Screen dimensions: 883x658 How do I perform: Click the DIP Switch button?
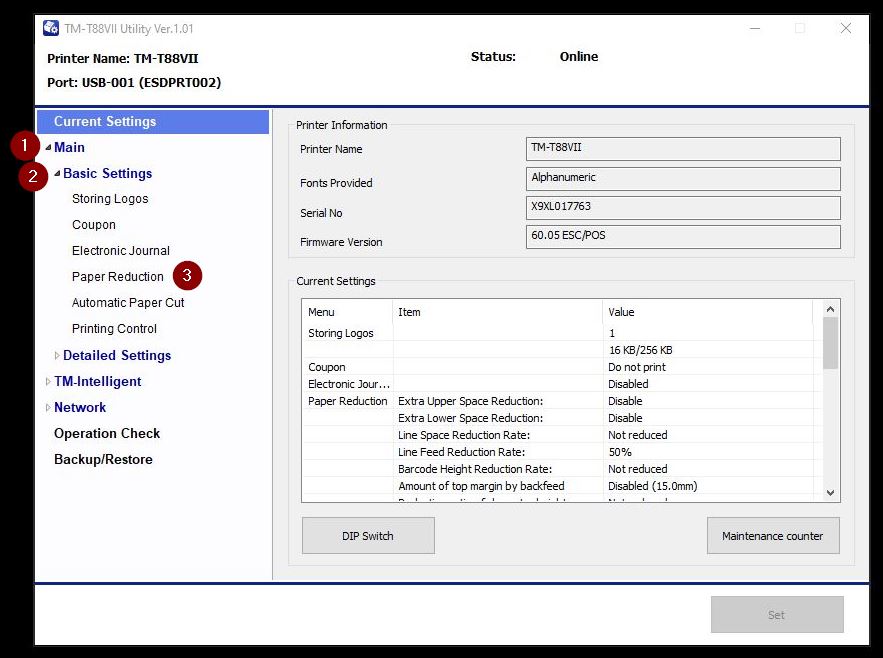click(x=368, y=536)
